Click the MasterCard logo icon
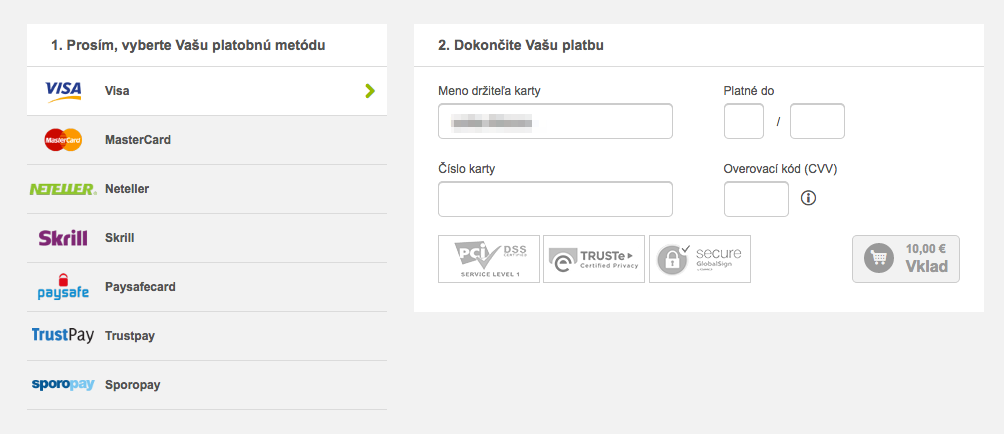This screenshot has height=436, width=1004. (63, 140)
